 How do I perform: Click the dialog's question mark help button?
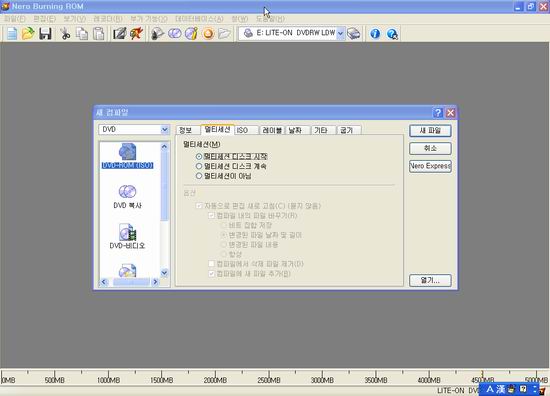438,113
